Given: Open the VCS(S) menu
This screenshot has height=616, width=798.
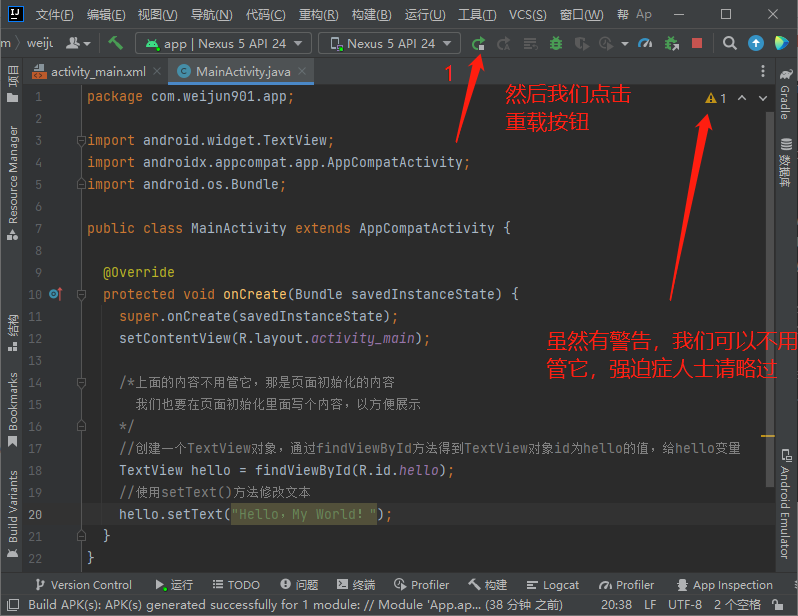Looking at the screenshot, I should (x=528, y=15).
